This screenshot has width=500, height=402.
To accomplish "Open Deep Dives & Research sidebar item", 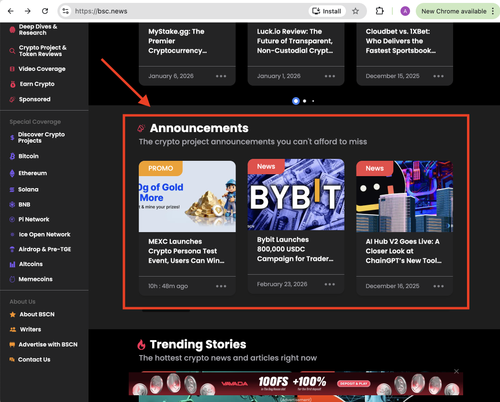I will [x=38, y=30].
